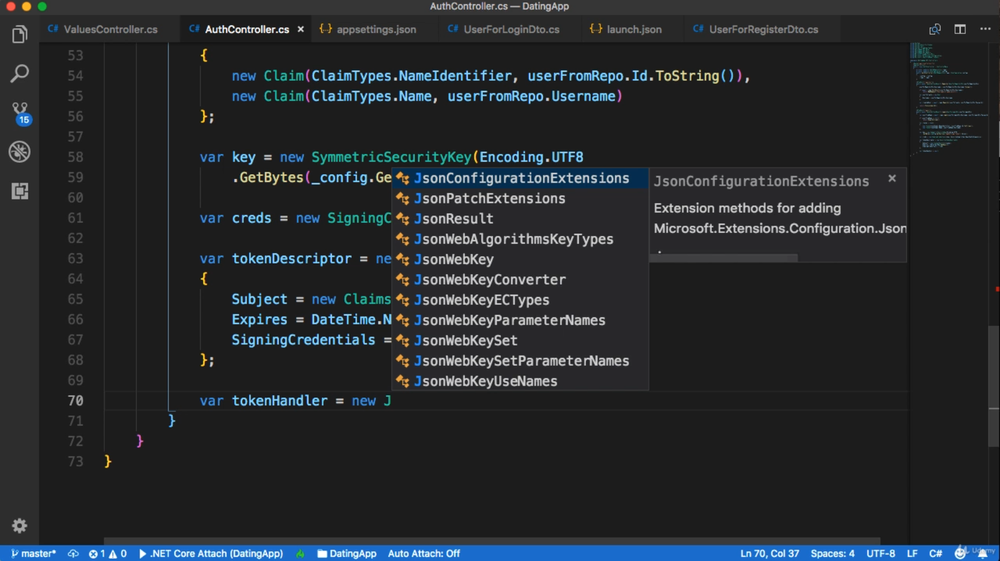Start .NET Core Attach (DatingApp) debug
This screenshot has width=1000, height=561.
coord(210,553)
